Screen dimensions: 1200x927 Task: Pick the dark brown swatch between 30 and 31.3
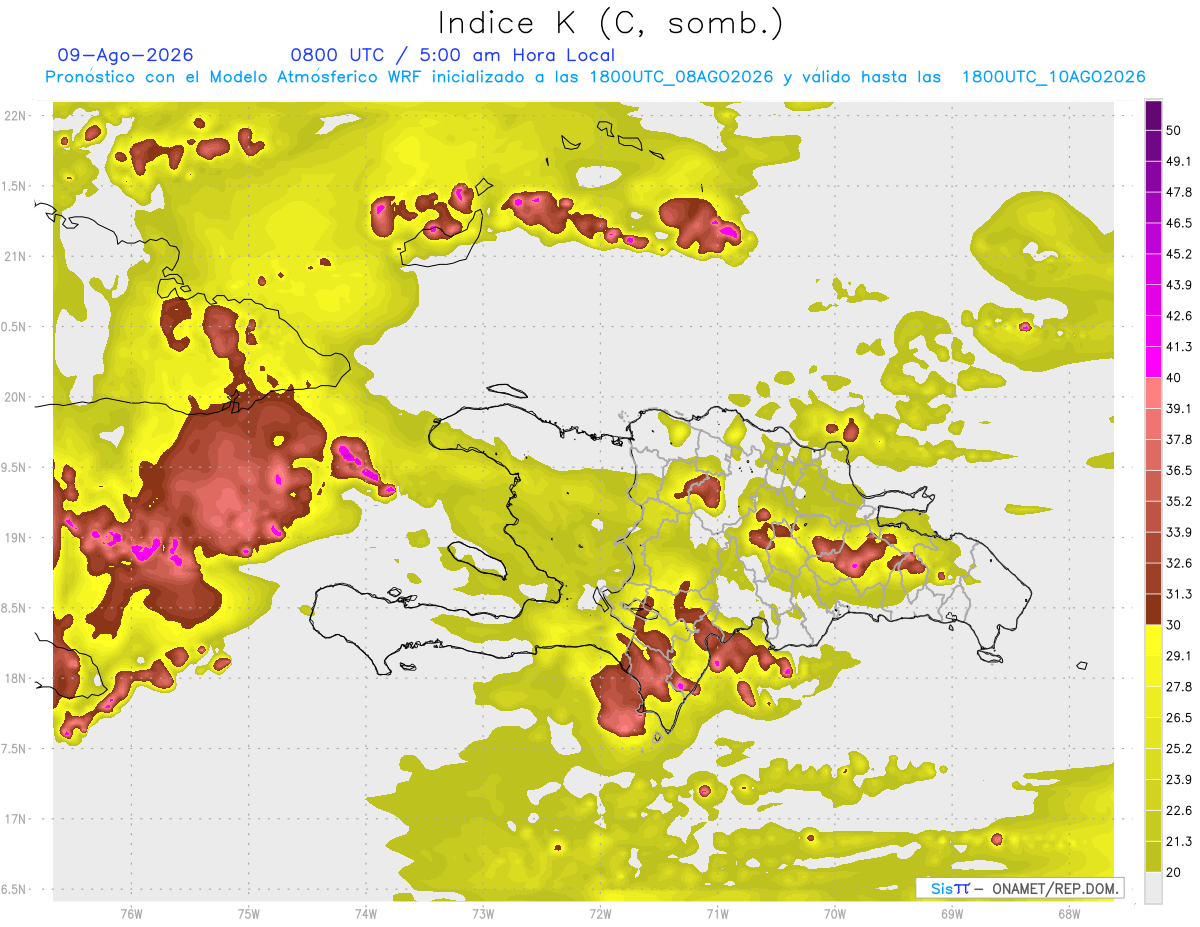pos(1153,609)
